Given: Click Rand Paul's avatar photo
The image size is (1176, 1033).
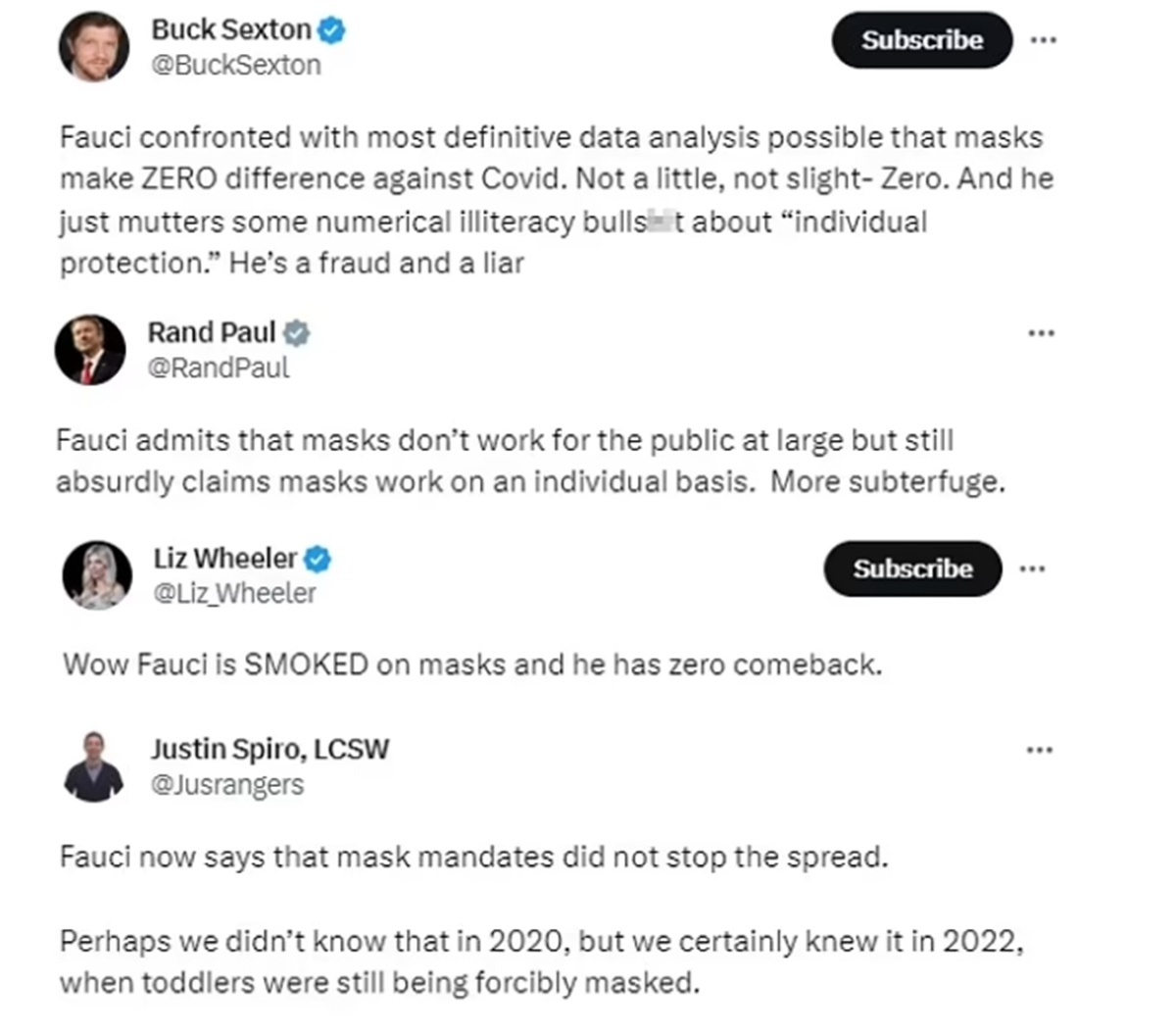Looking at the screenshot, I should coord(90,350).
